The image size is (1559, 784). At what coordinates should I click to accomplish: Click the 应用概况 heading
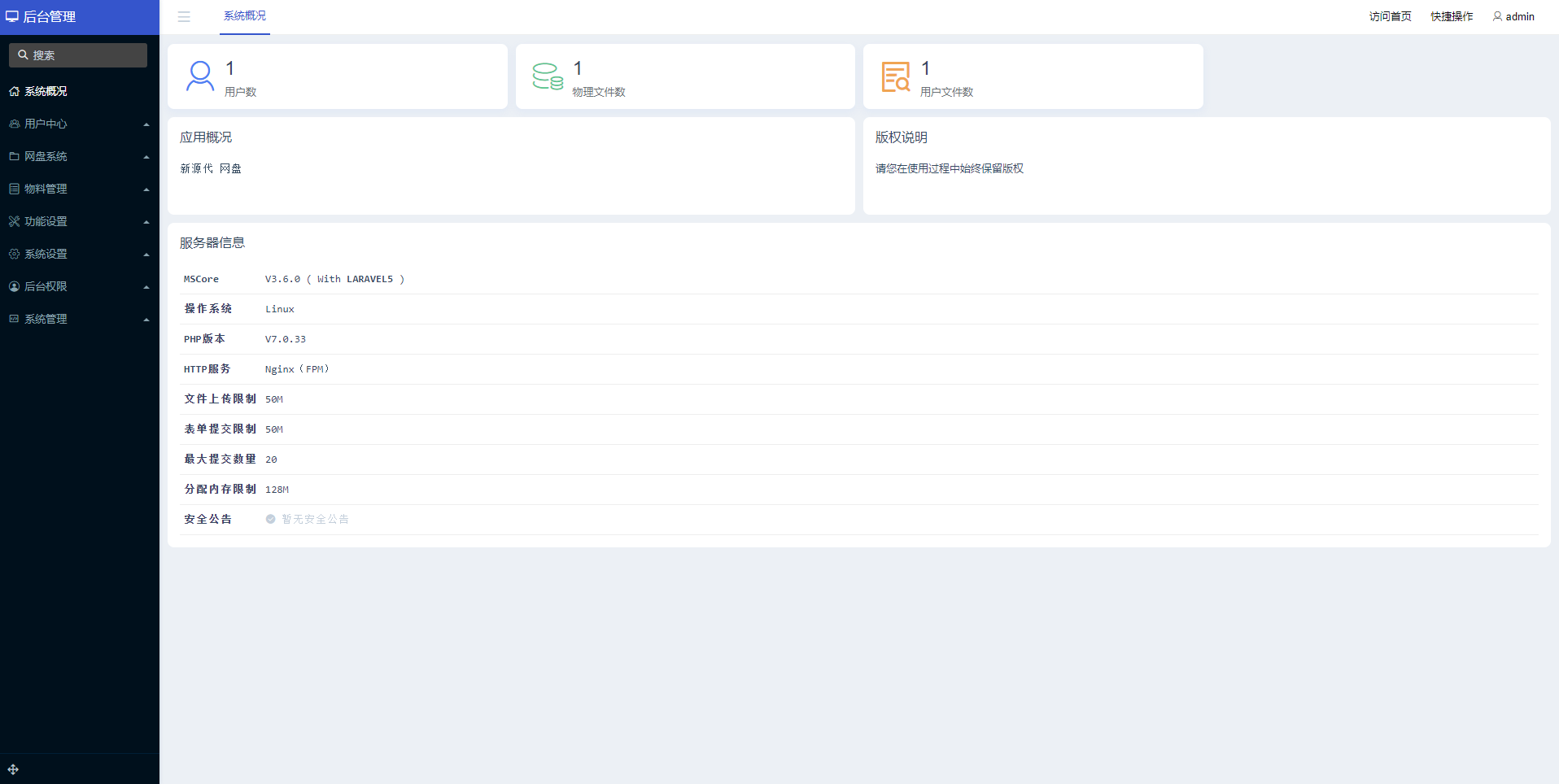206,137
